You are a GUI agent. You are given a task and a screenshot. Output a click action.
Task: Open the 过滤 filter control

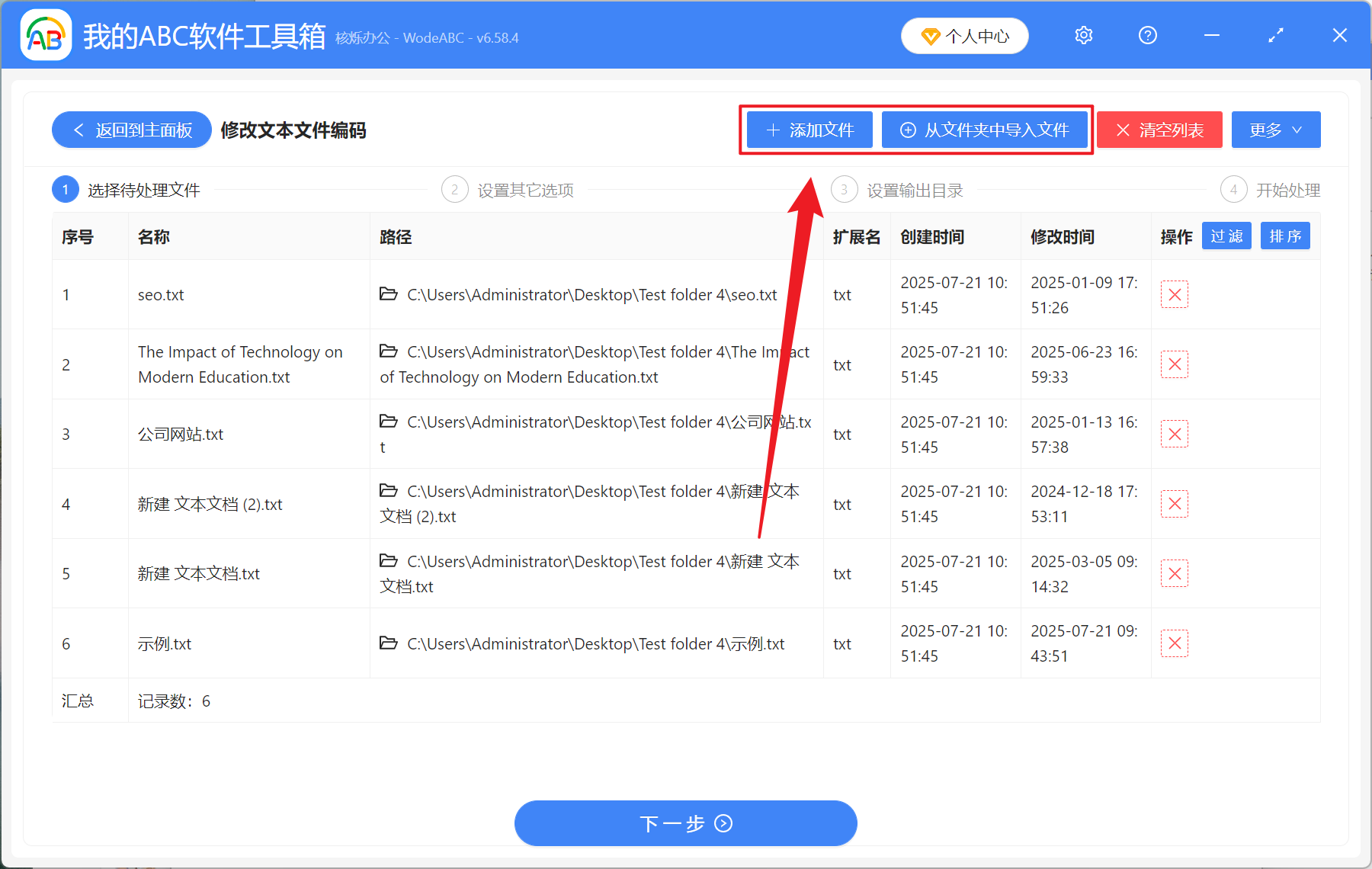(1226, 236)
